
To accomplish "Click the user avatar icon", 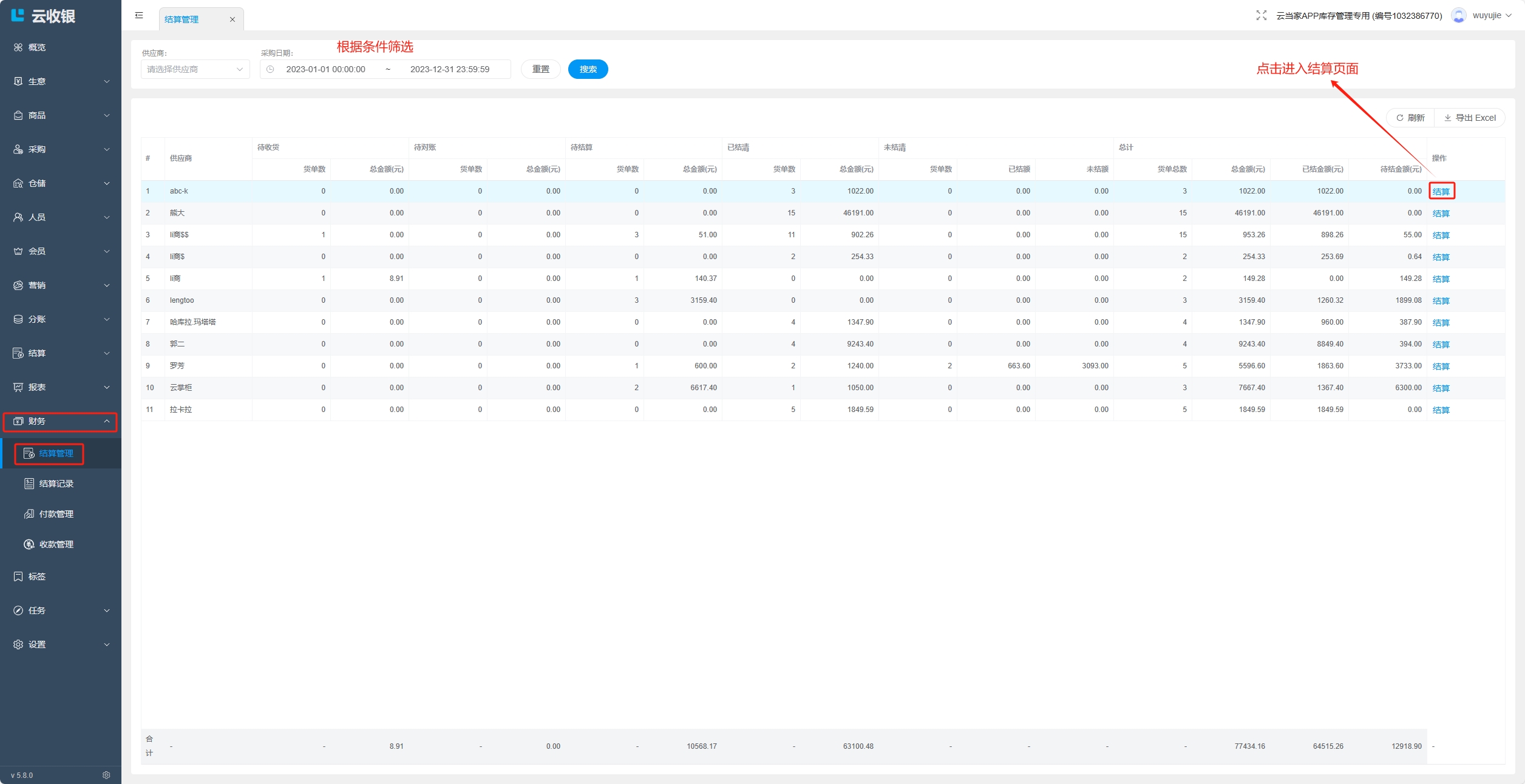I will tap(1458, 16).
